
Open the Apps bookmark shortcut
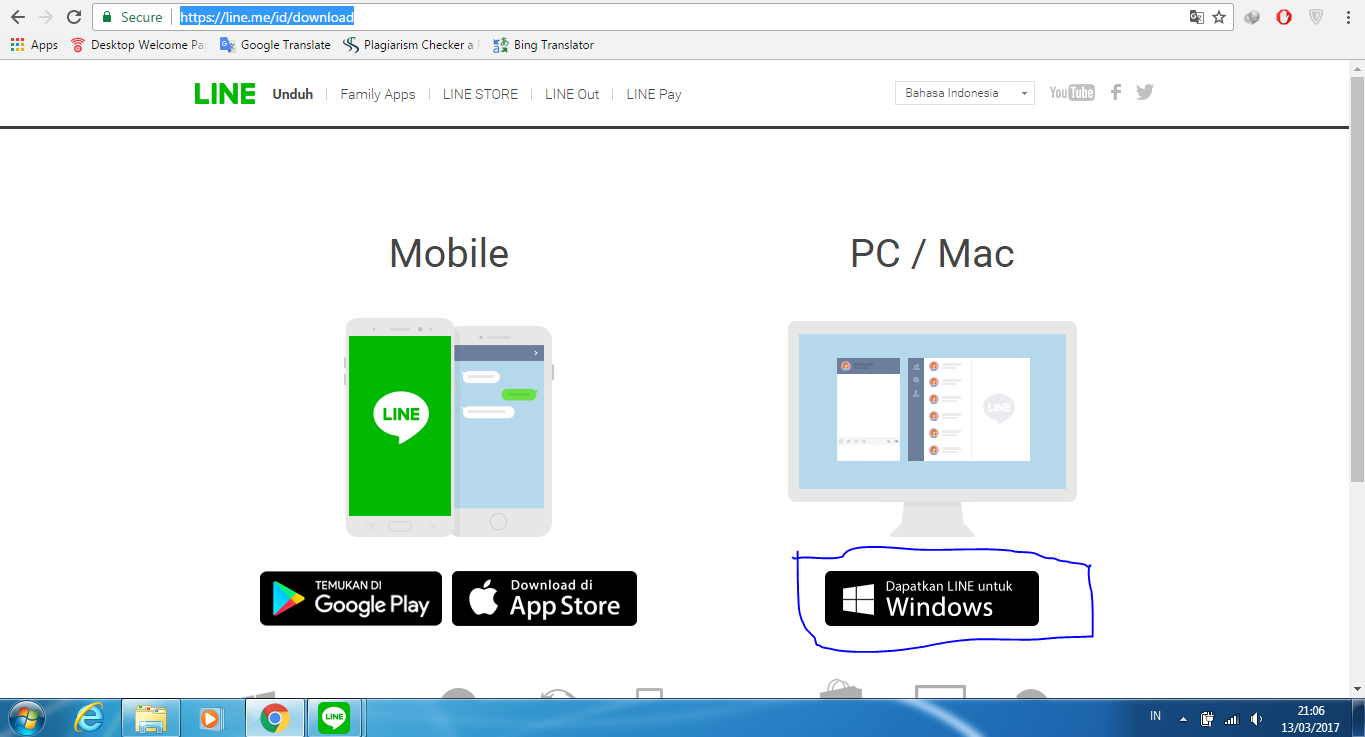pyautogui.click(x=34, y=45)
